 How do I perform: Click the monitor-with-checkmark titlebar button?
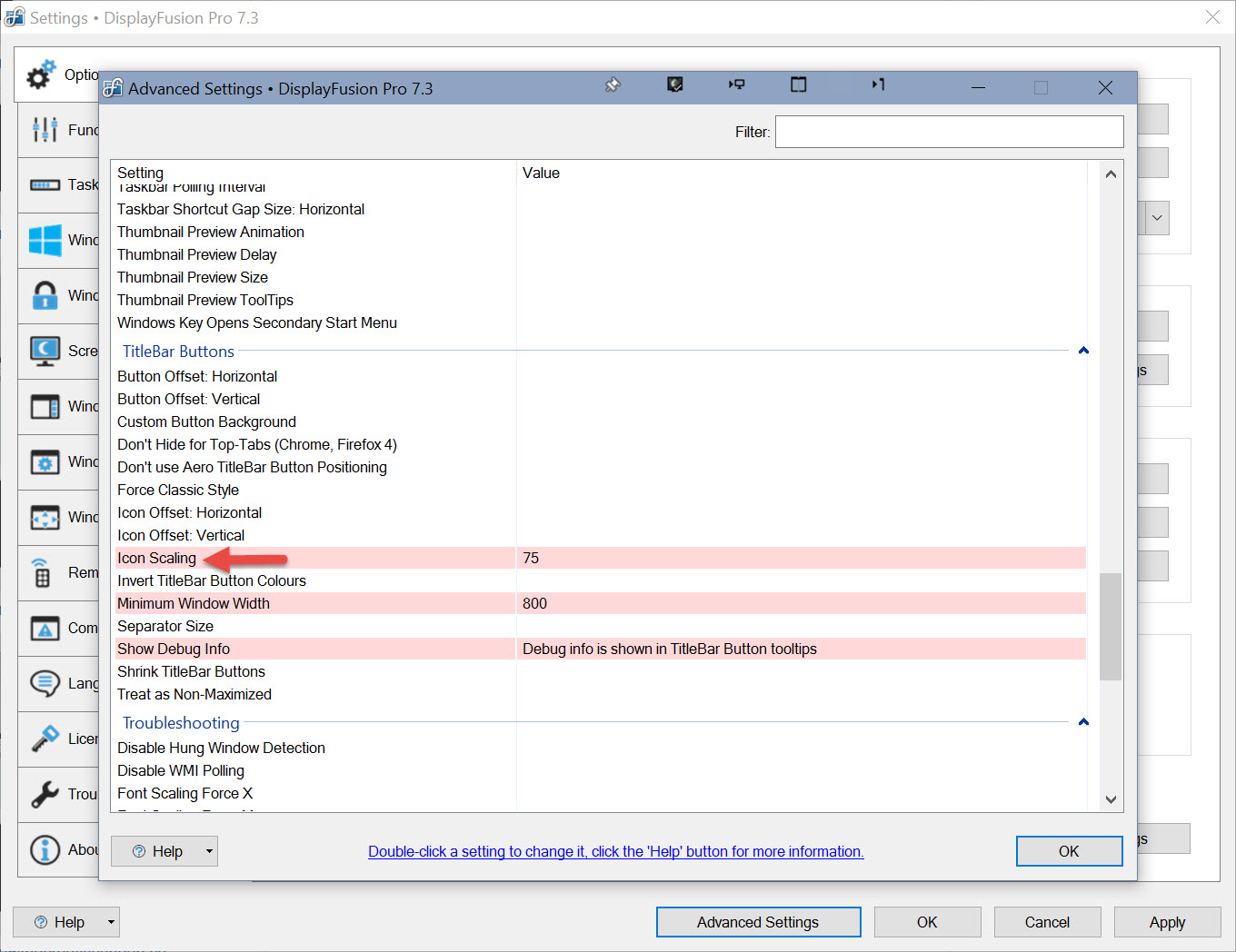[x=674, y=85]
